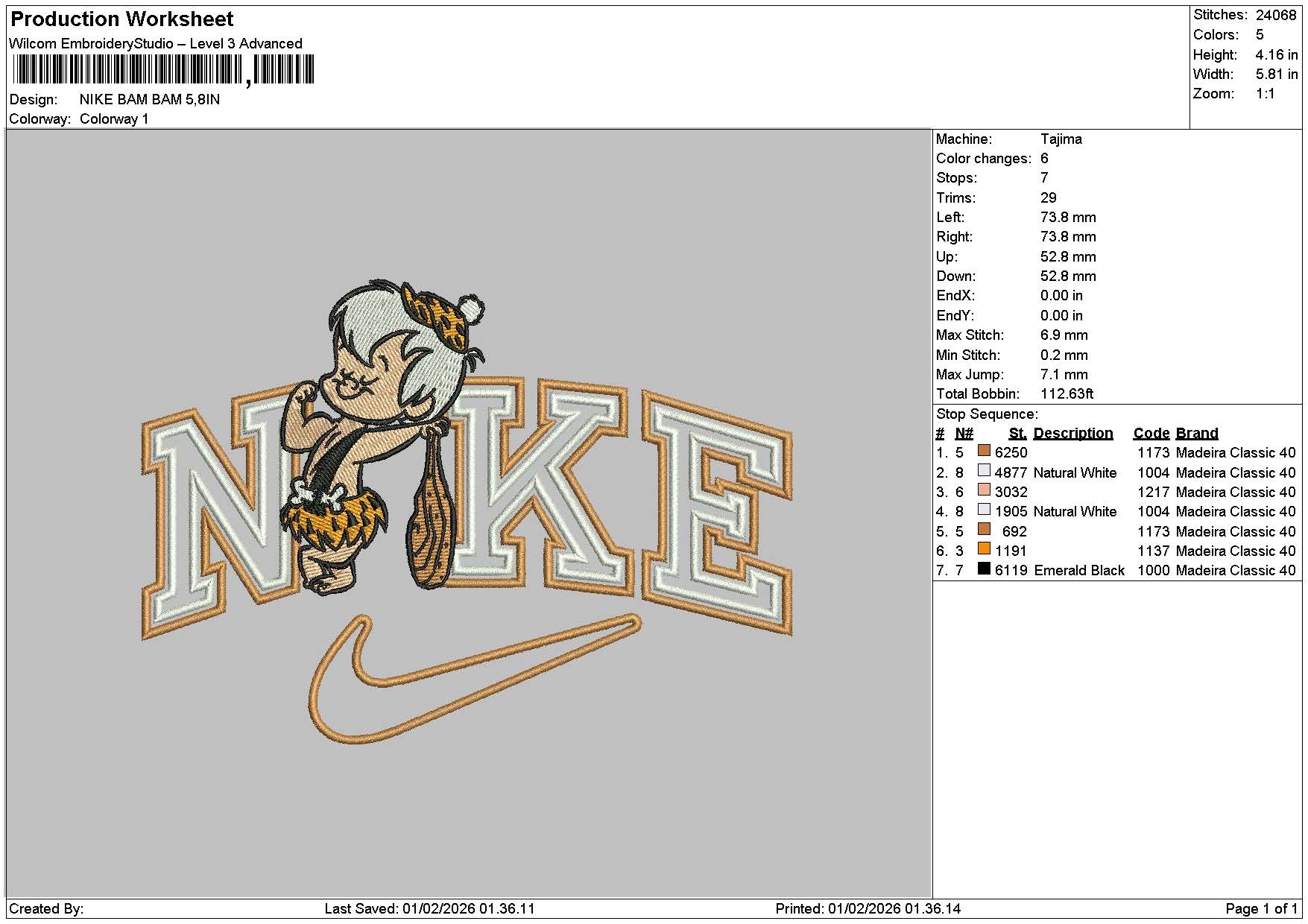Screen dimensions: 1308x924
Task: Click the barcode under the worksheet title
Action: pyautogui.click(x=163, y=70)
